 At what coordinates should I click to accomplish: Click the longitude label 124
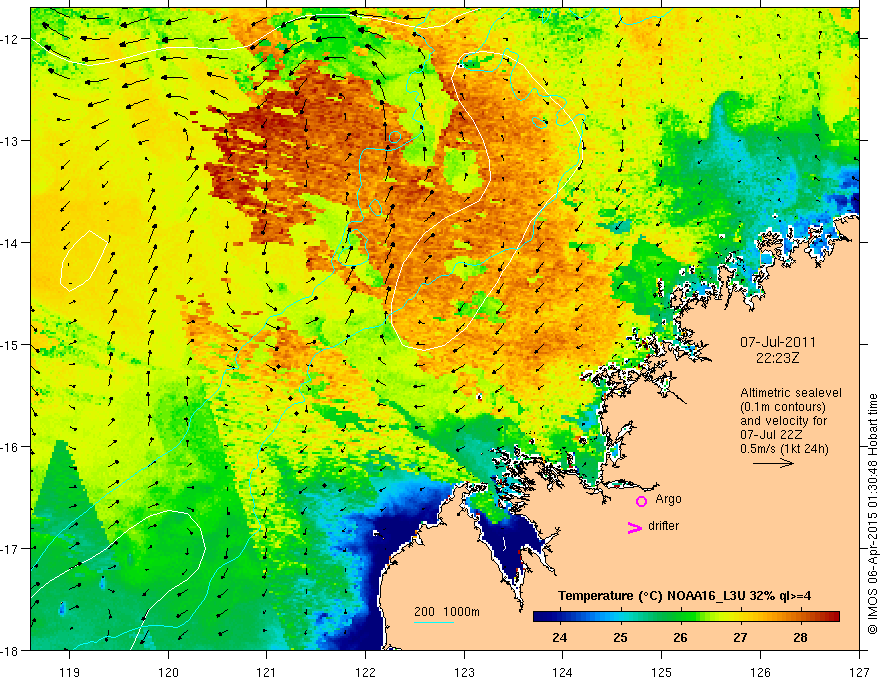pyautogui.click(x=563, y=672)
